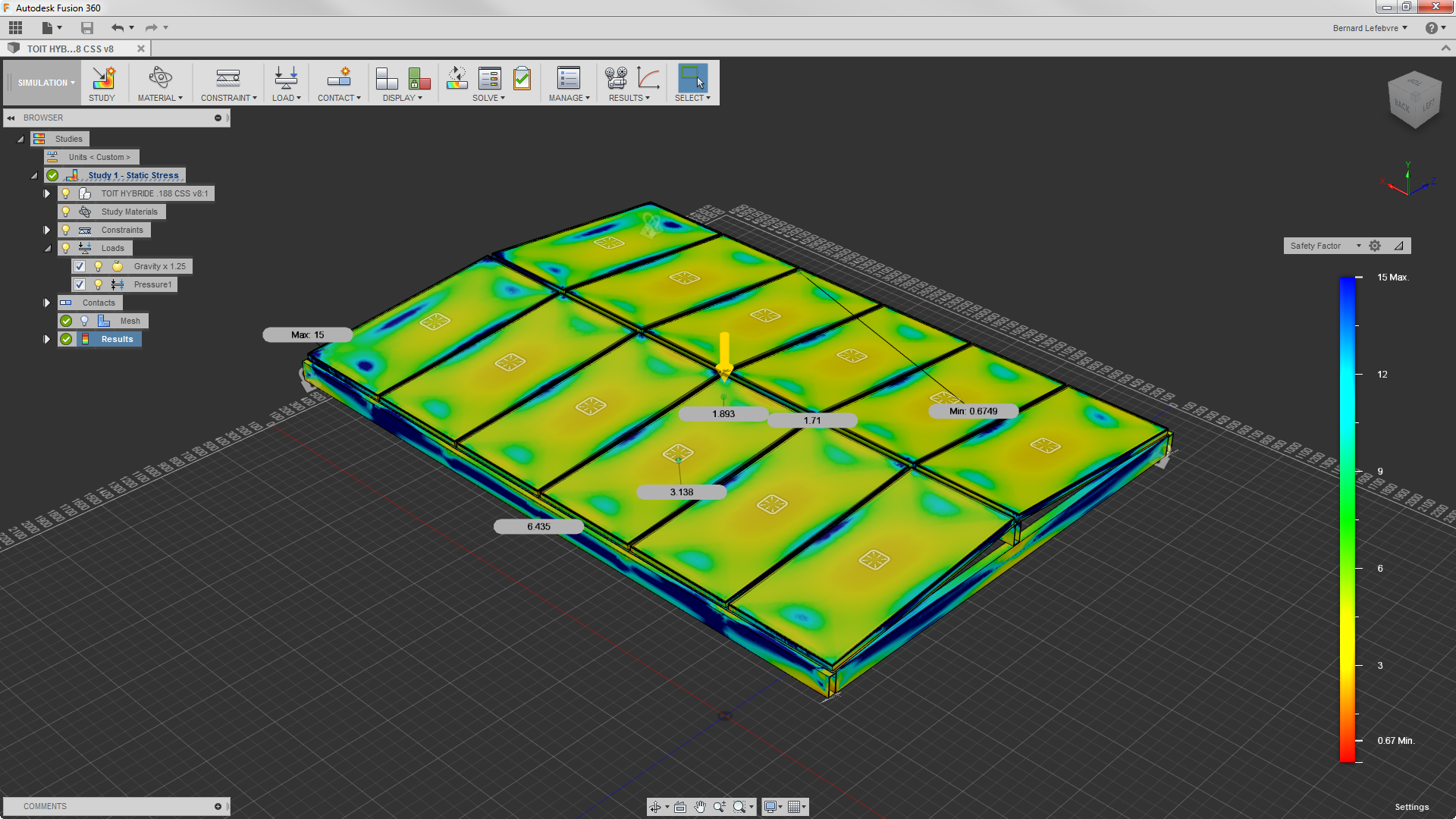Click the Settings link at bottom right

[1411, 807]
